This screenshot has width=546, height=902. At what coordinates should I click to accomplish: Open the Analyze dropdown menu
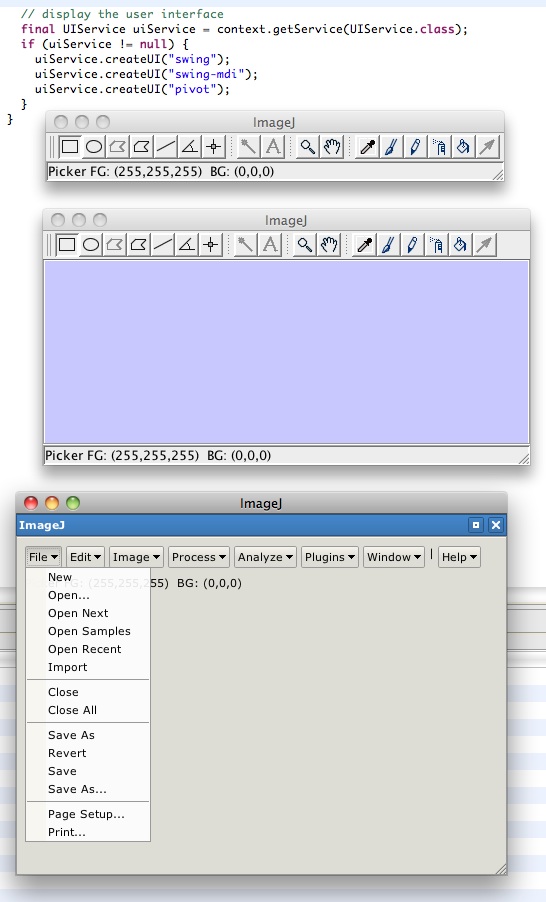pos(265,557)
